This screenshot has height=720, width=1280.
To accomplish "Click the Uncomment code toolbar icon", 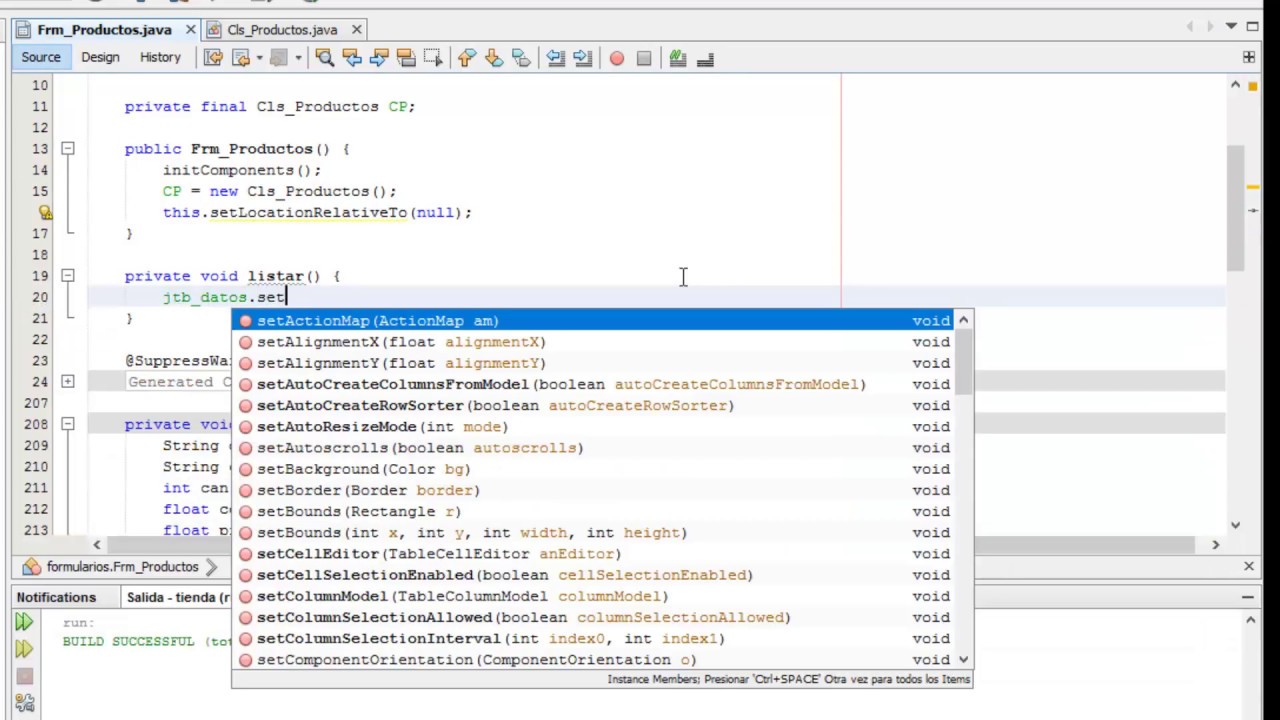I will click(705, 58).
